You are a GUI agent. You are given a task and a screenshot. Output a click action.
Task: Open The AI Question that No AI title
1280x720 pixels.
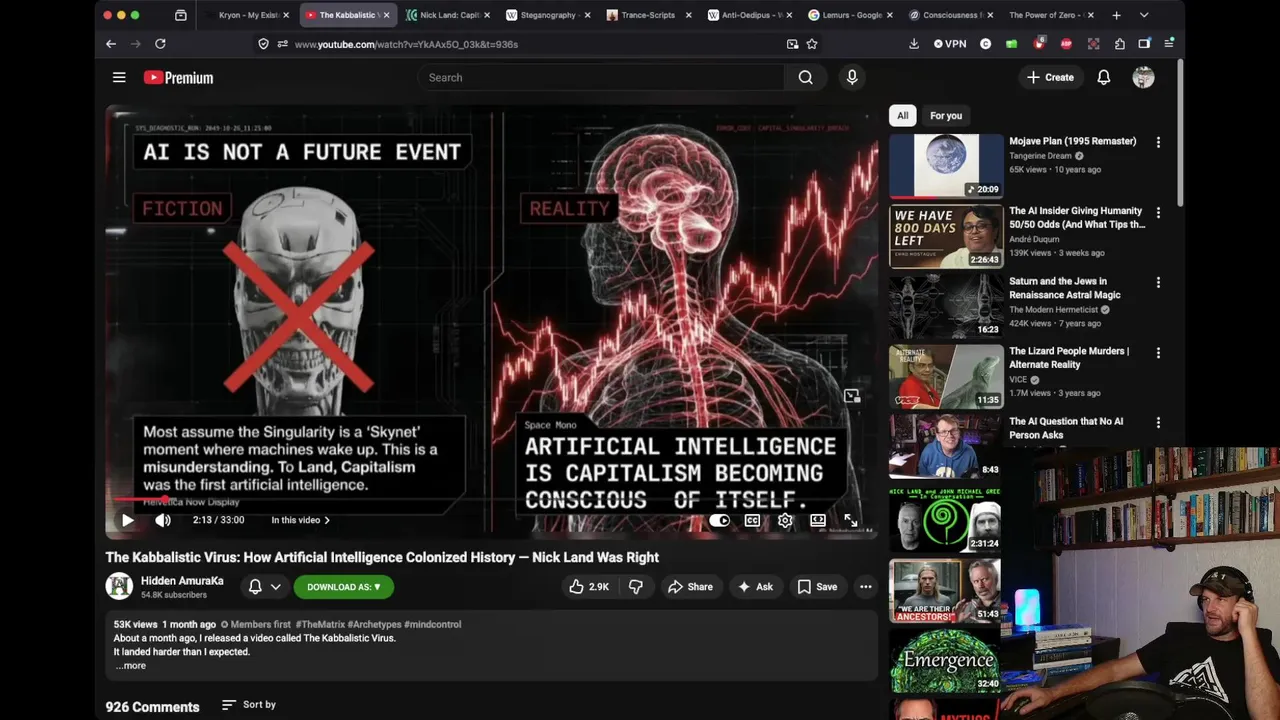(x=1066, y=428)
